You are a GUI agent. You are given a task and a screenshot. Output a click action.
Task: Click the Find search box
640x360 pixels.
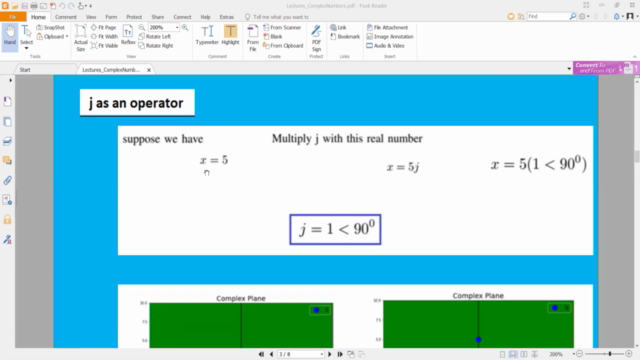pyautogui.click(x=548, y=16)
